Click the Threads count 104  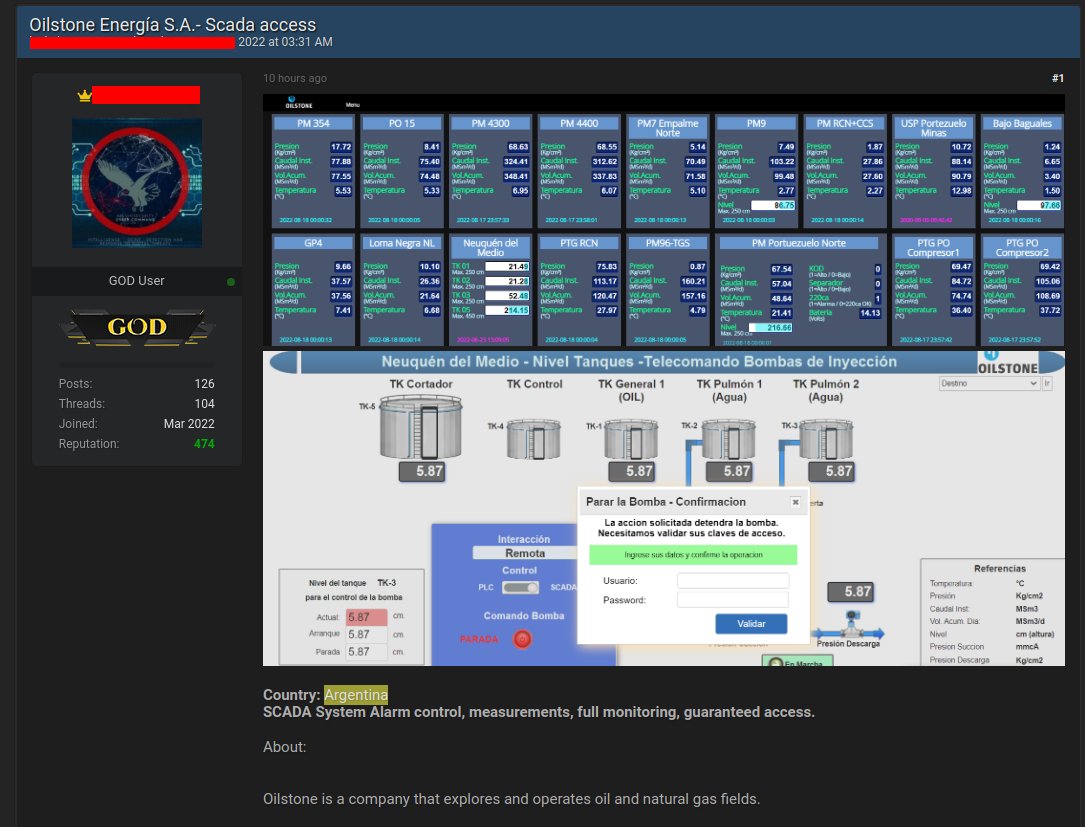[x=204, y=403]
